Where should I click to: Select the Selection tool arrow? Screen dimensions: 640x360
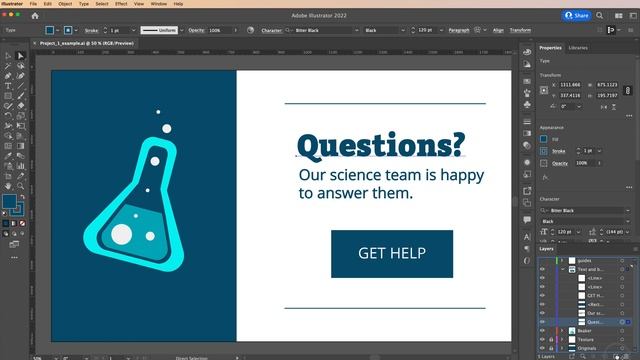click(8, 56)
